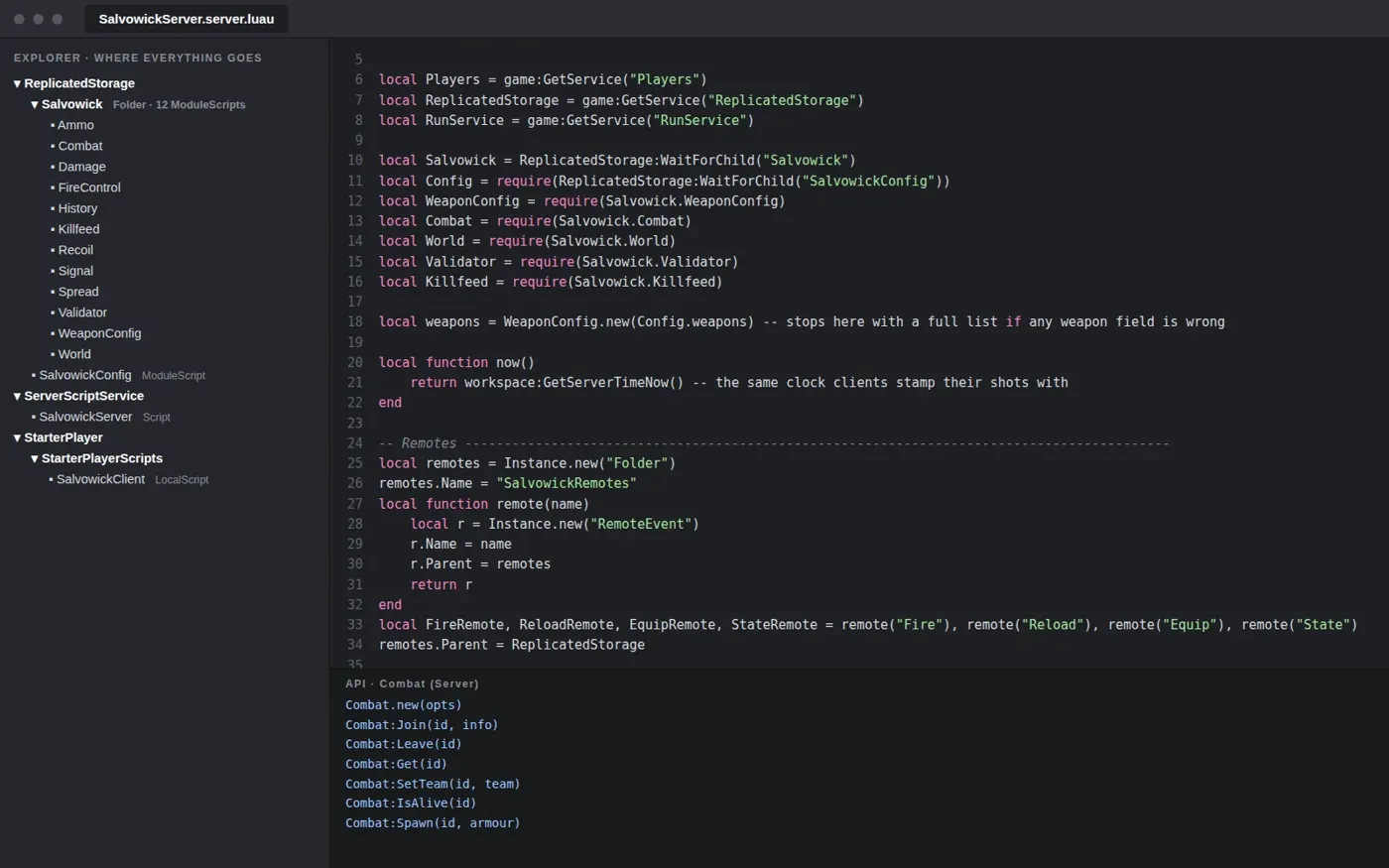
Task: Open the FireControl module
Action: pos(89,187)
